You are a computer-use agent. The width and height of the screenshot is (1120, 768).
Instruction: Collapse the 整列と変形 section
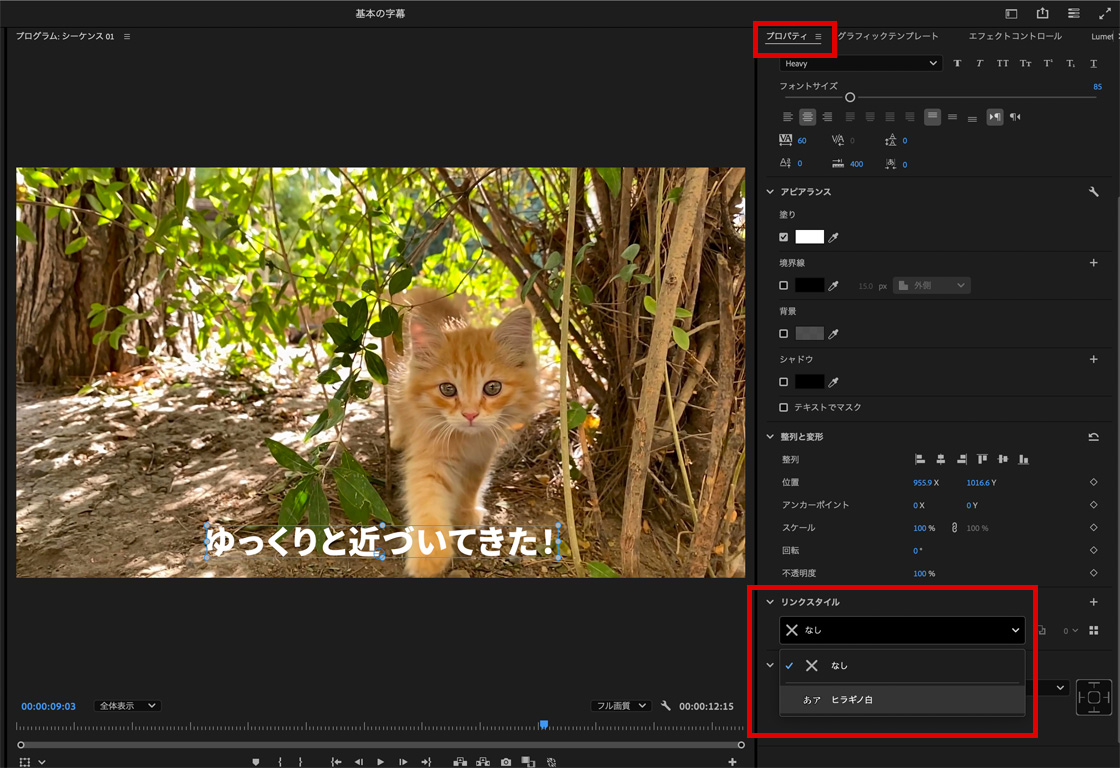click(770, 437)
